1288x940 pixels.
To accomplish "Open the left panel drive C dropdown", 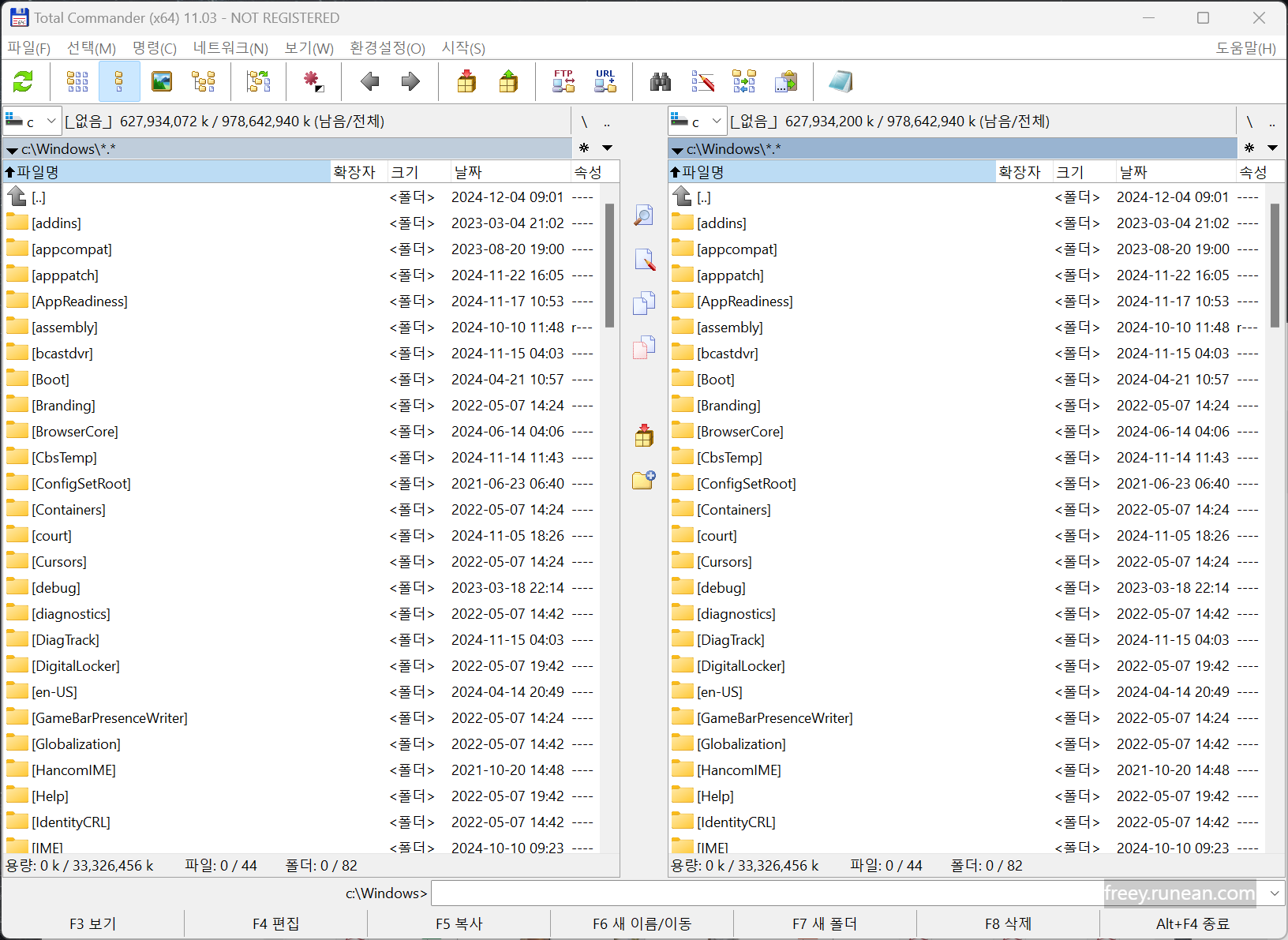I will (32, 121).
